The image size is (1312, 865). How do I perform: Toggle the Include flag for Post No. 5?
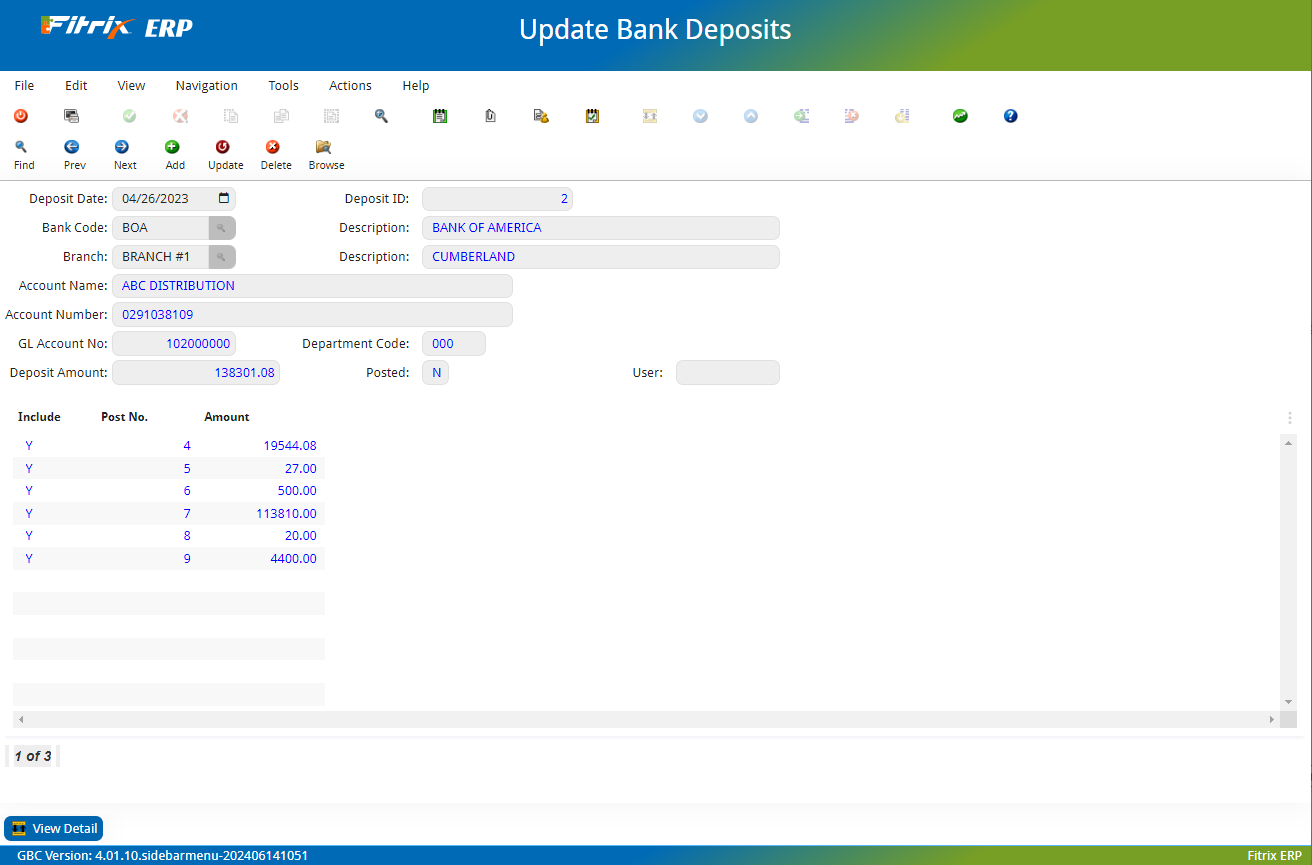[x=29, y=468]
